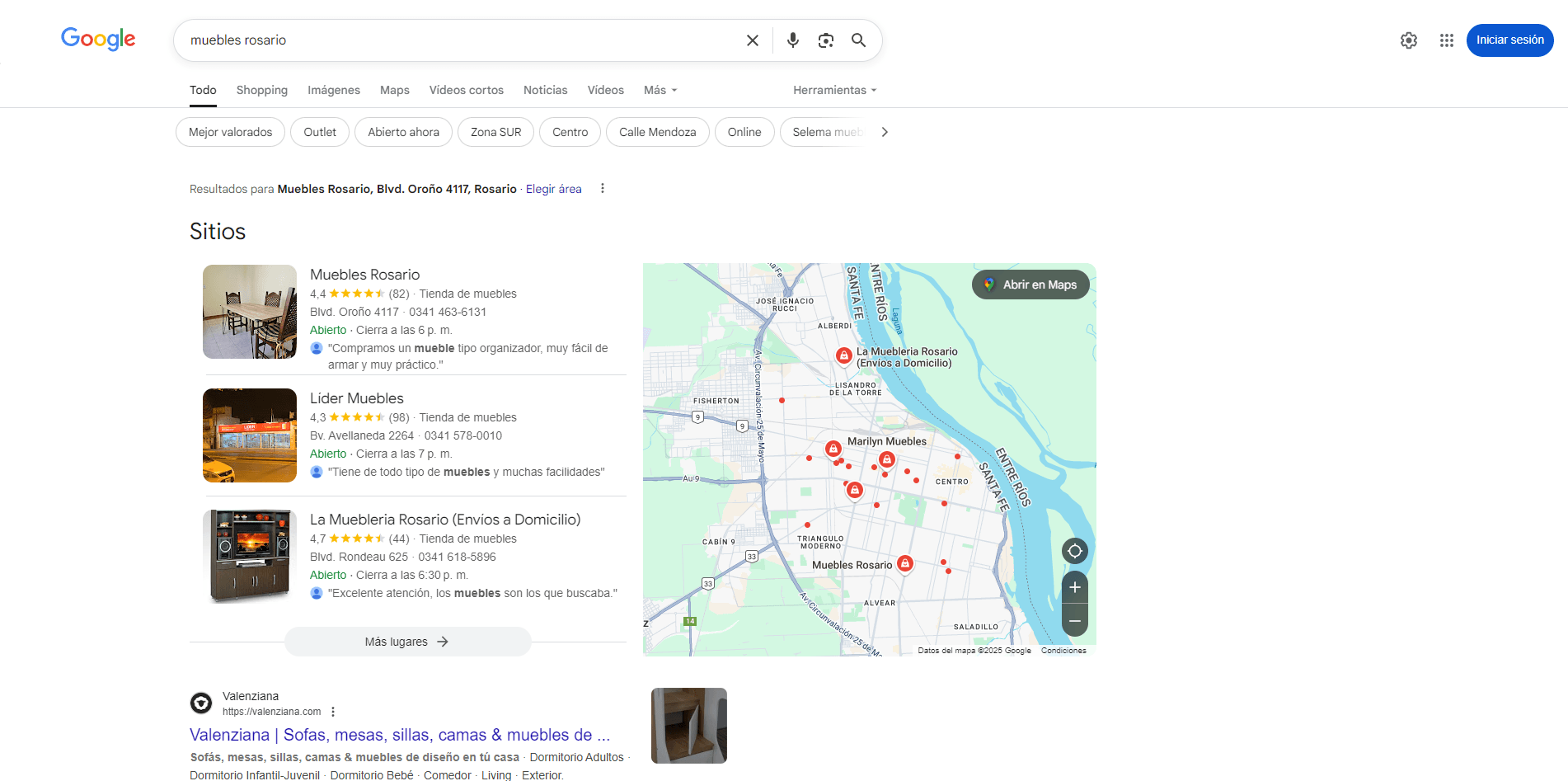The width and height of the screenshot is (1568, 781).
Task: Click the Comedor sitelink text
Action: pos(448,775)
